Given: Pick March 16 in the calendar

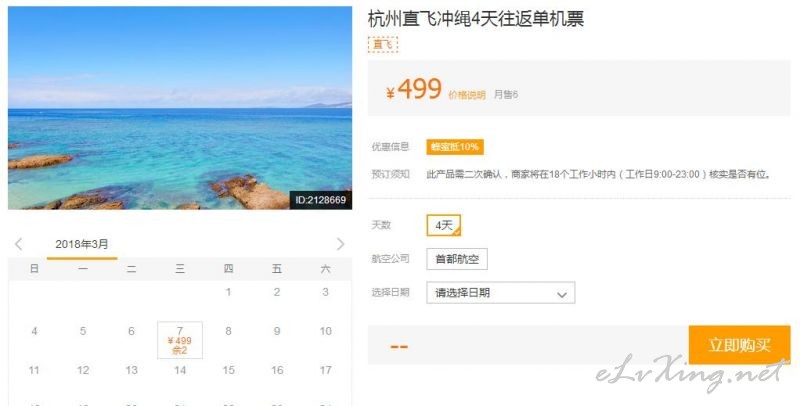Looking at the screenshot, I should (277, 370).
